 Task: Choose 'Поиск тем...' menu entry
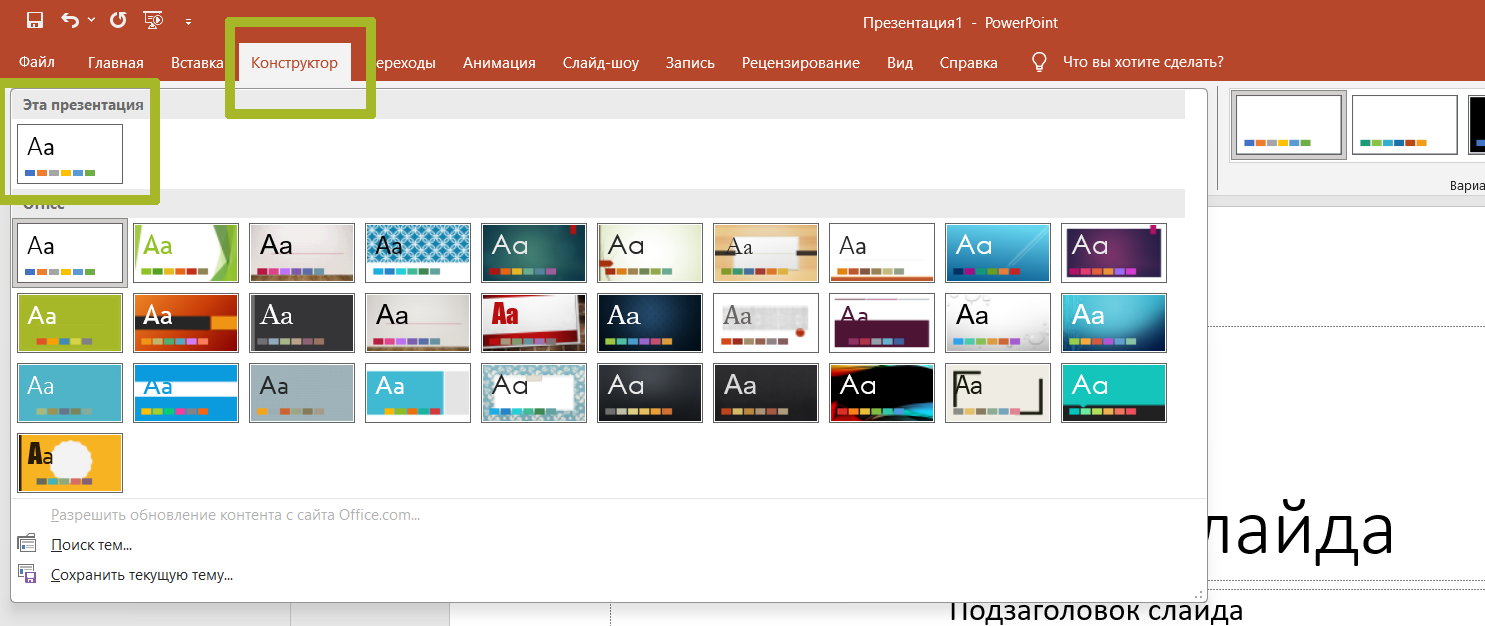click(92, 545)
